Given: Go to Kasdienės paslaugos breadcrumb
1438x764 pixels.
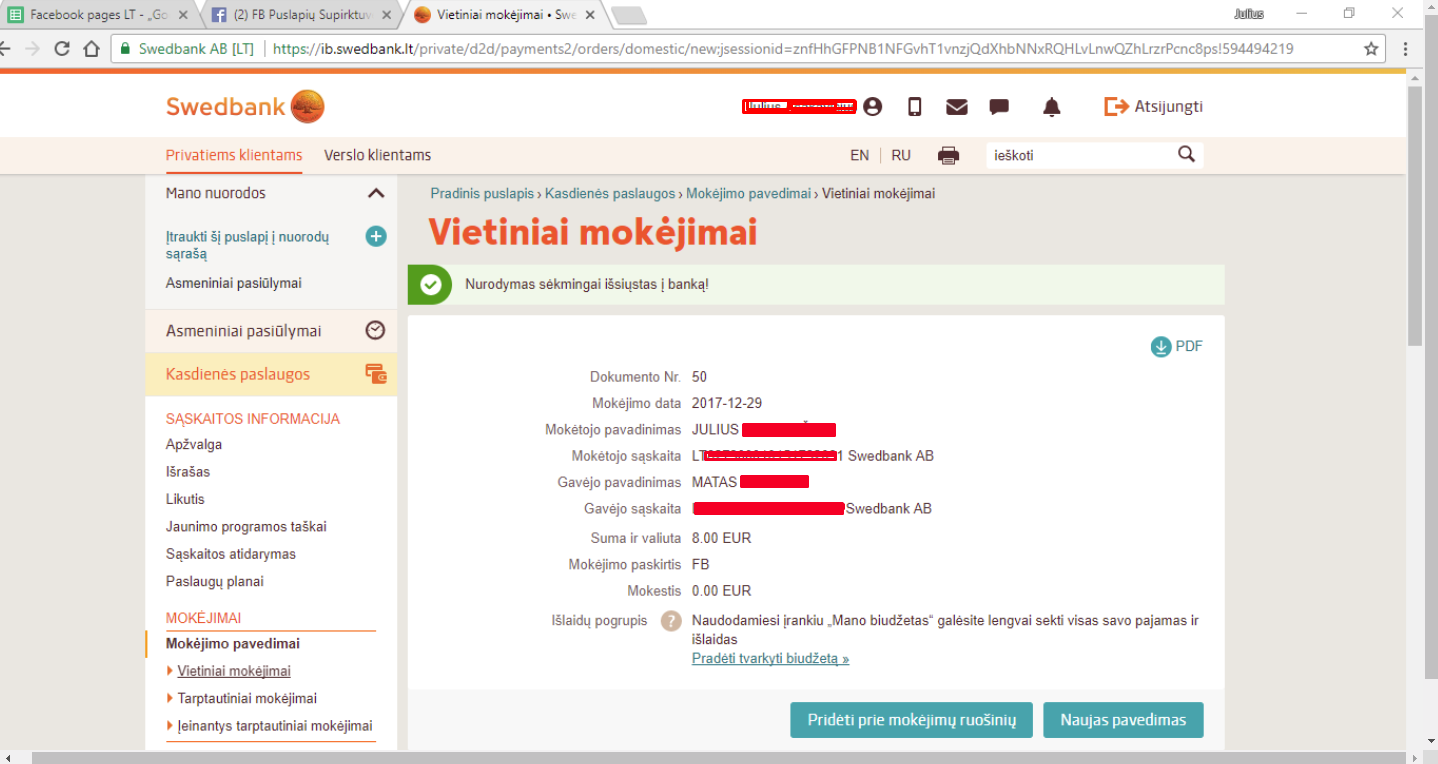Looking at the screenshot, I should coord(610,193).
